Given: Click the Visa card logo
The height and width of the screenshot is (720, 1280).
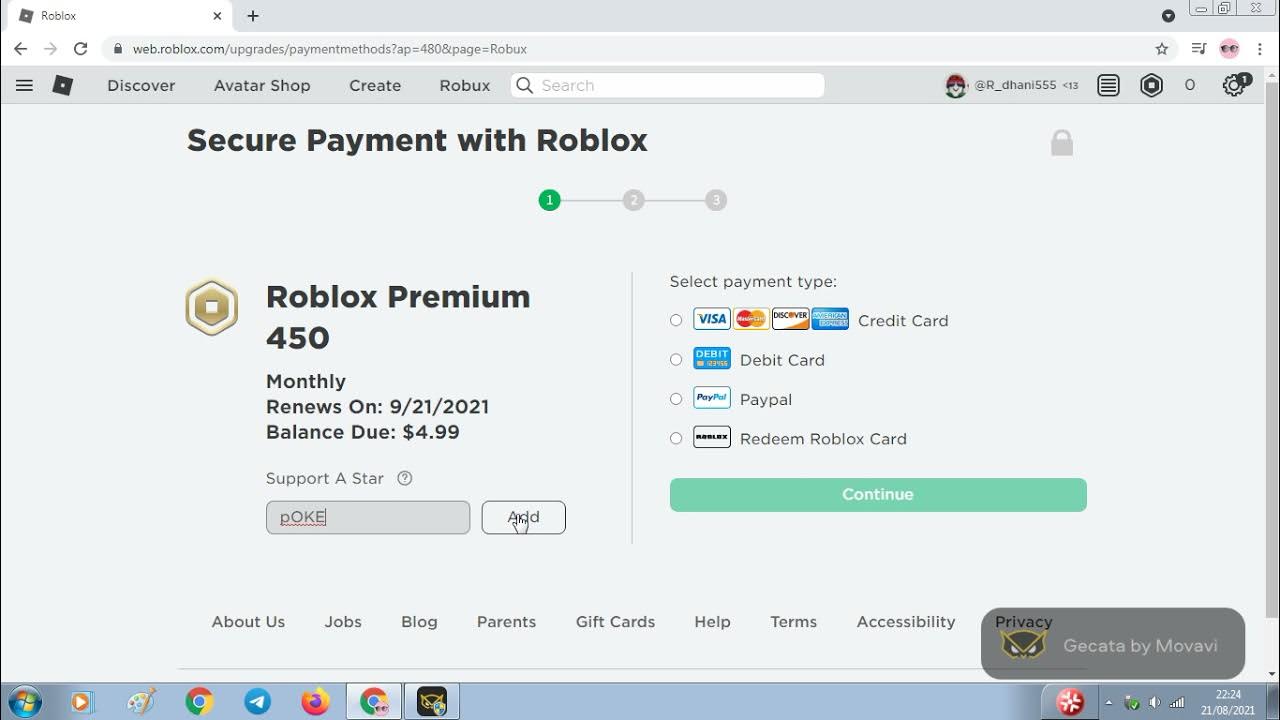Looking at the screenshot, I should click(x=712, y=319).
